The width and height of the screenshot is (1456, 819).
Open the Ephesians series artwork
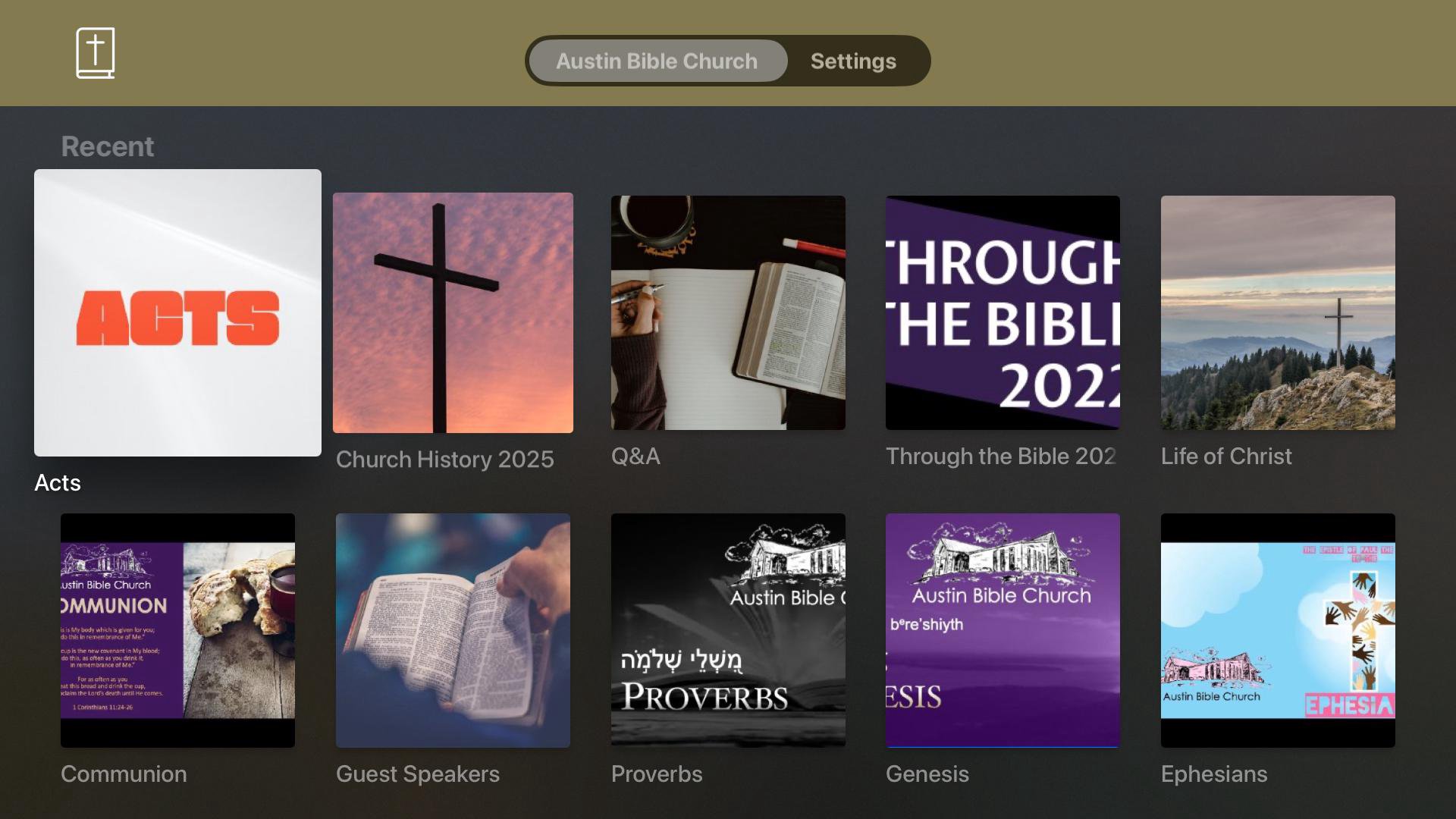pos(1278,630)
